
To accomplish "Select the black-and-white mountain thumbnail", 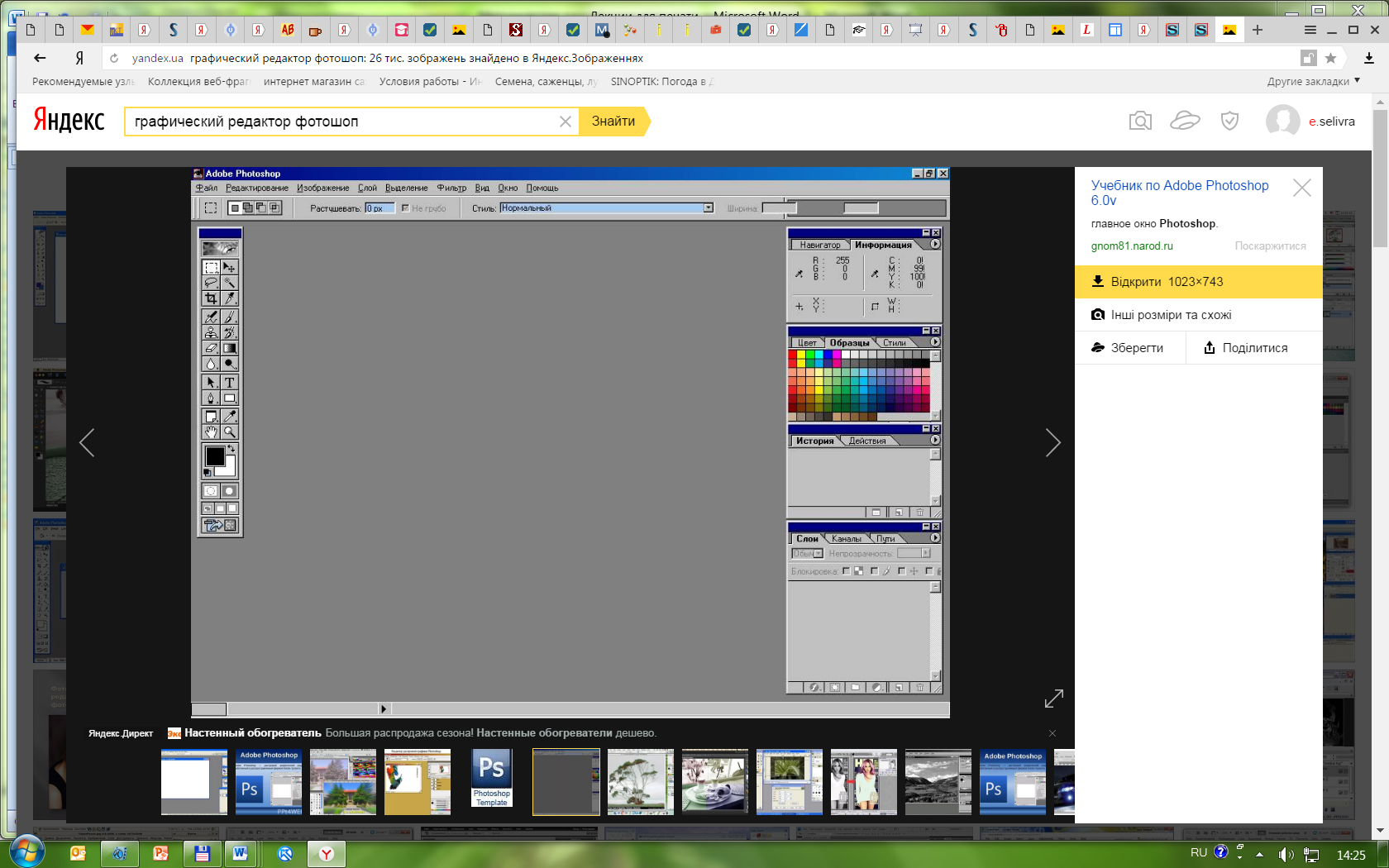I will (x=938, y=782).
